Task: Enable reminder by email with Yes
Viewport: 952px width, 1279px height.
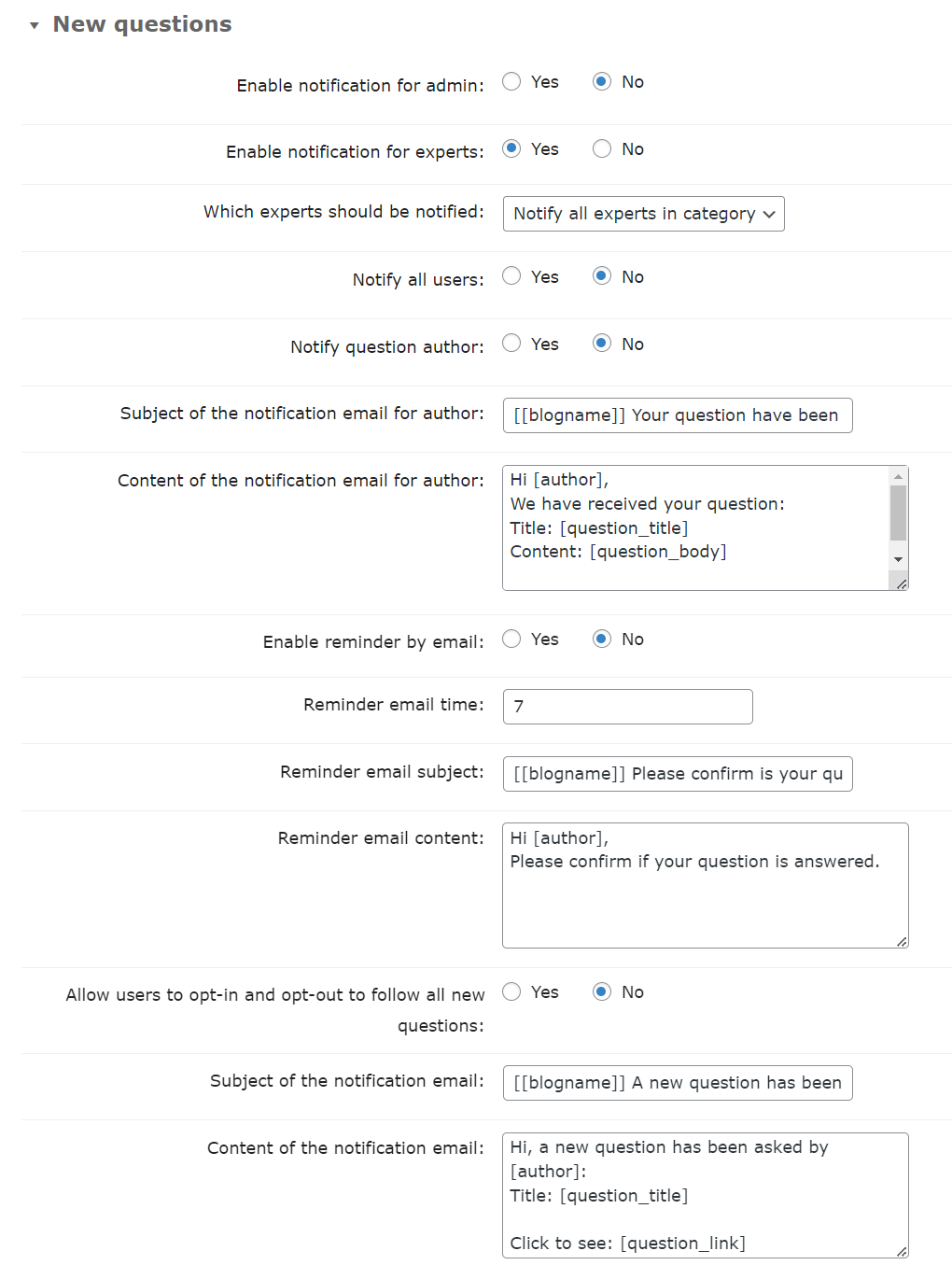Action: [x=511, y=639]
